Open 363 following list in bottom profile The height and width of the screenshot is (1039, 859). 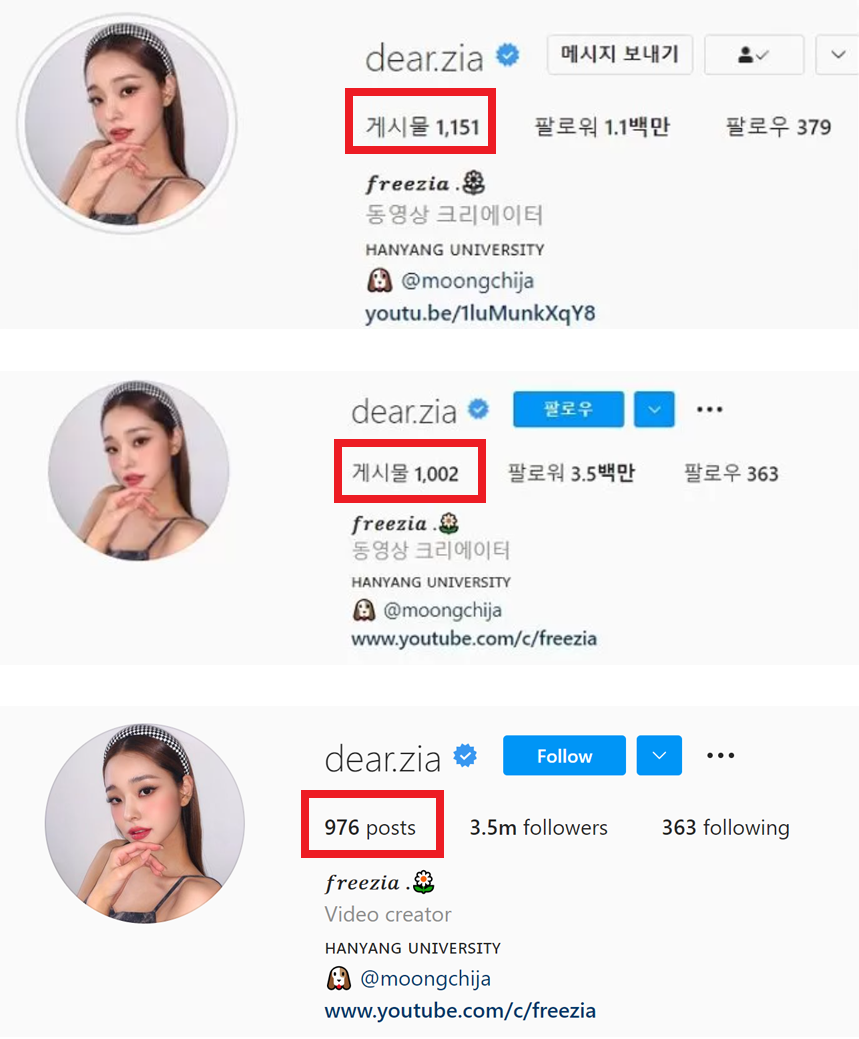(726, 828)
